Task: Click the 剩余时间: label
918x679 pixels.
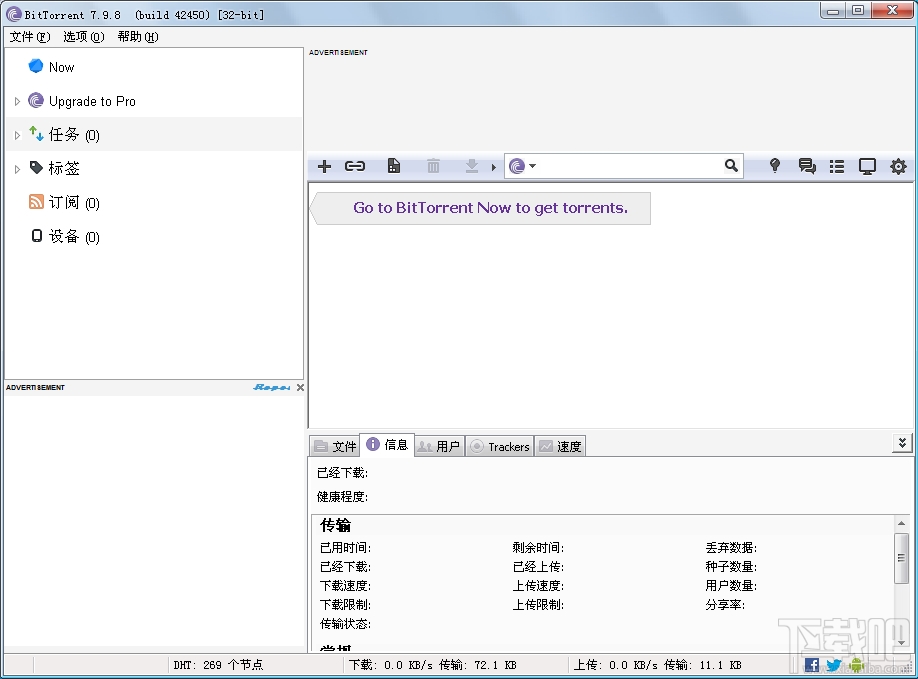Action: pos(538,548)
